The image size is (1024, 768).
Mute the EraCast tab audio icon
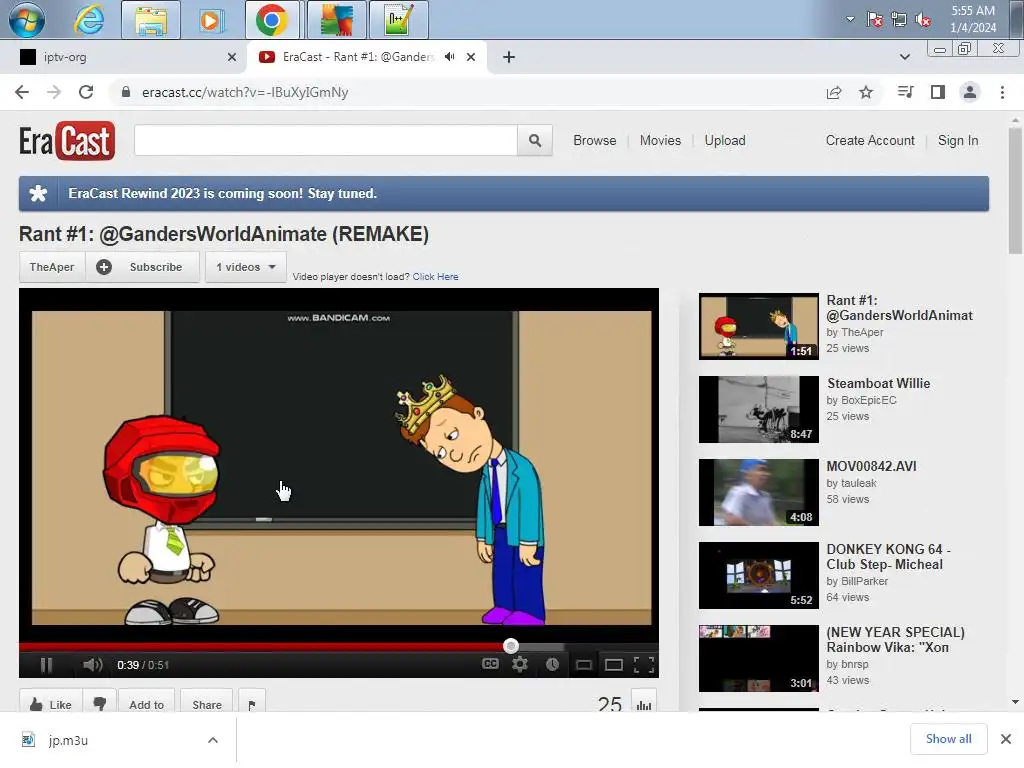(449, 57)
